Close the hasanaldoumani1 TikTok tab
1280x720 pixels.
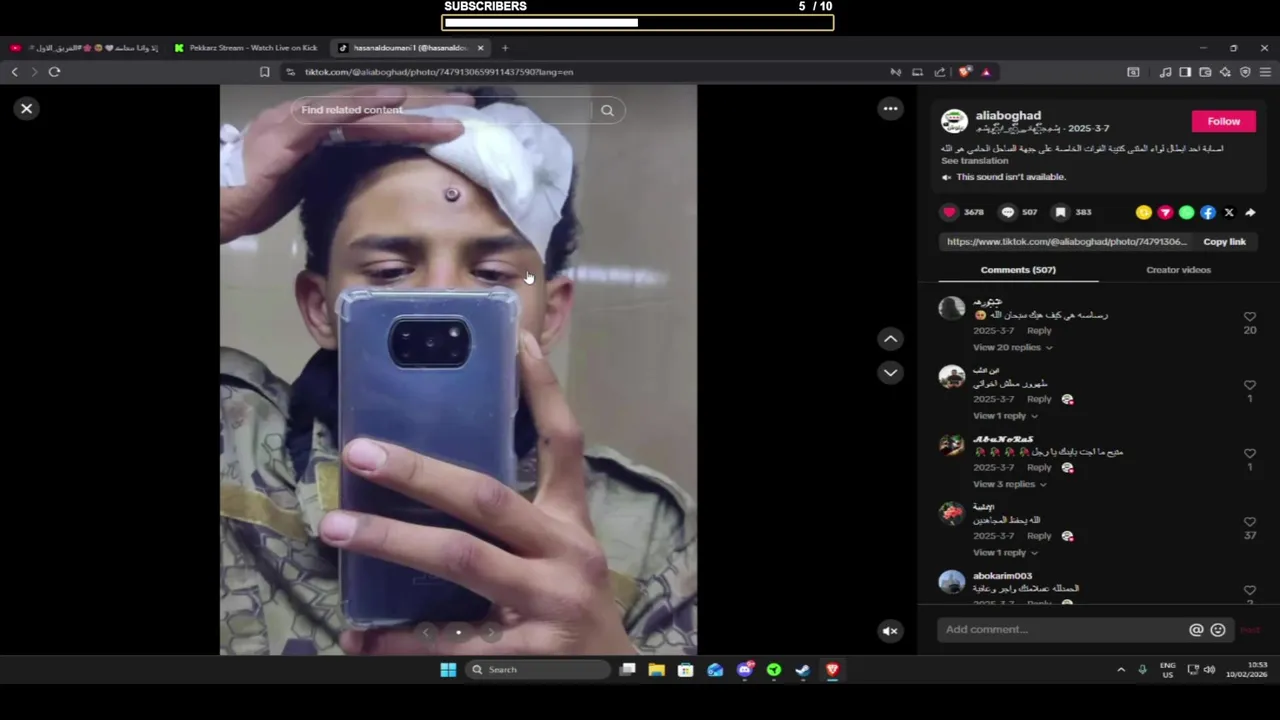click(480, 48)
